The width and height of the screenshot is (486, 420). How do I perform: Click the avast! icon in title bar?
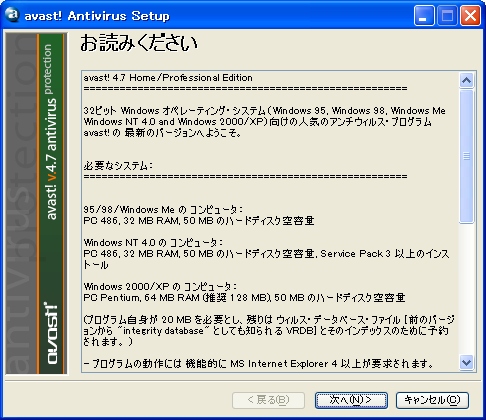click(13, 15)
